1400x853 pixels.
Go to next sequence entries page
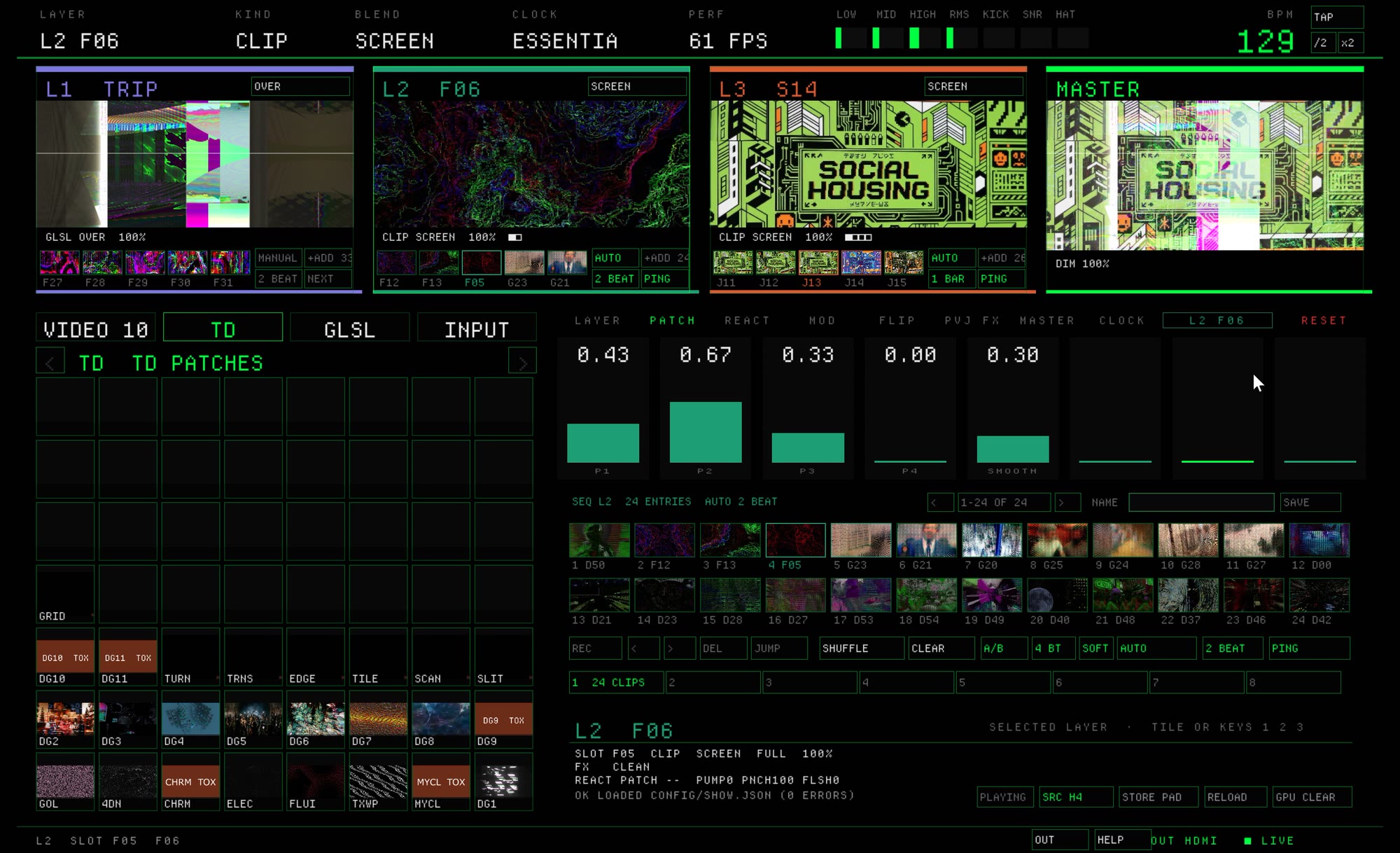[1067, 502]
